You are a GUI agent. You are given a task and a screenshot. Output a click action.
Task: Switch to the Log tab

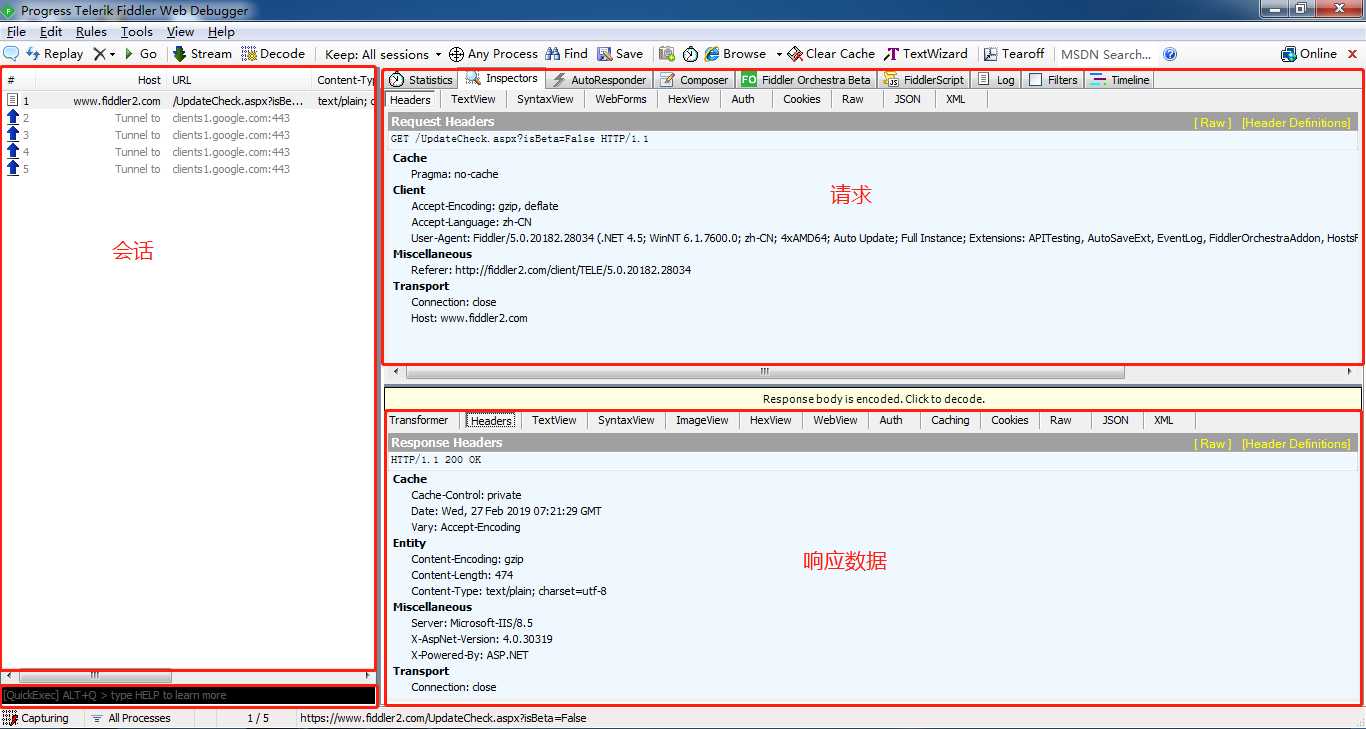[x=996, y=80]
